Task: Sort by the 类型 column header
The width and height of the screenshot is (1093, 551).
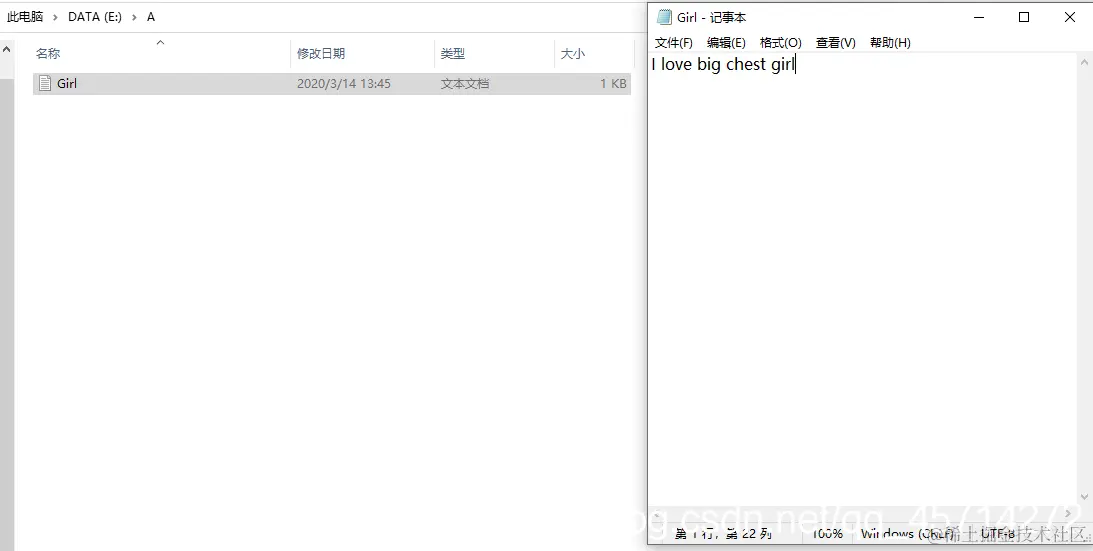Action: pyautogui.click(x=452, y=54)
